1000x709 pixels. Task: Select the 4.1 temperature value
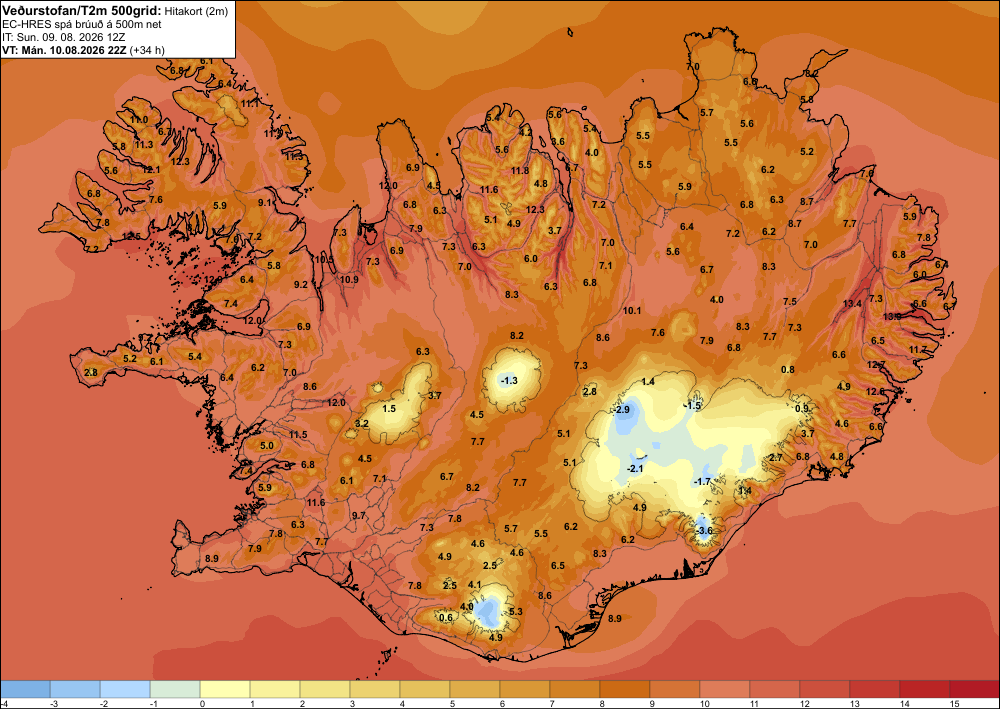click(x=474, y=584)
